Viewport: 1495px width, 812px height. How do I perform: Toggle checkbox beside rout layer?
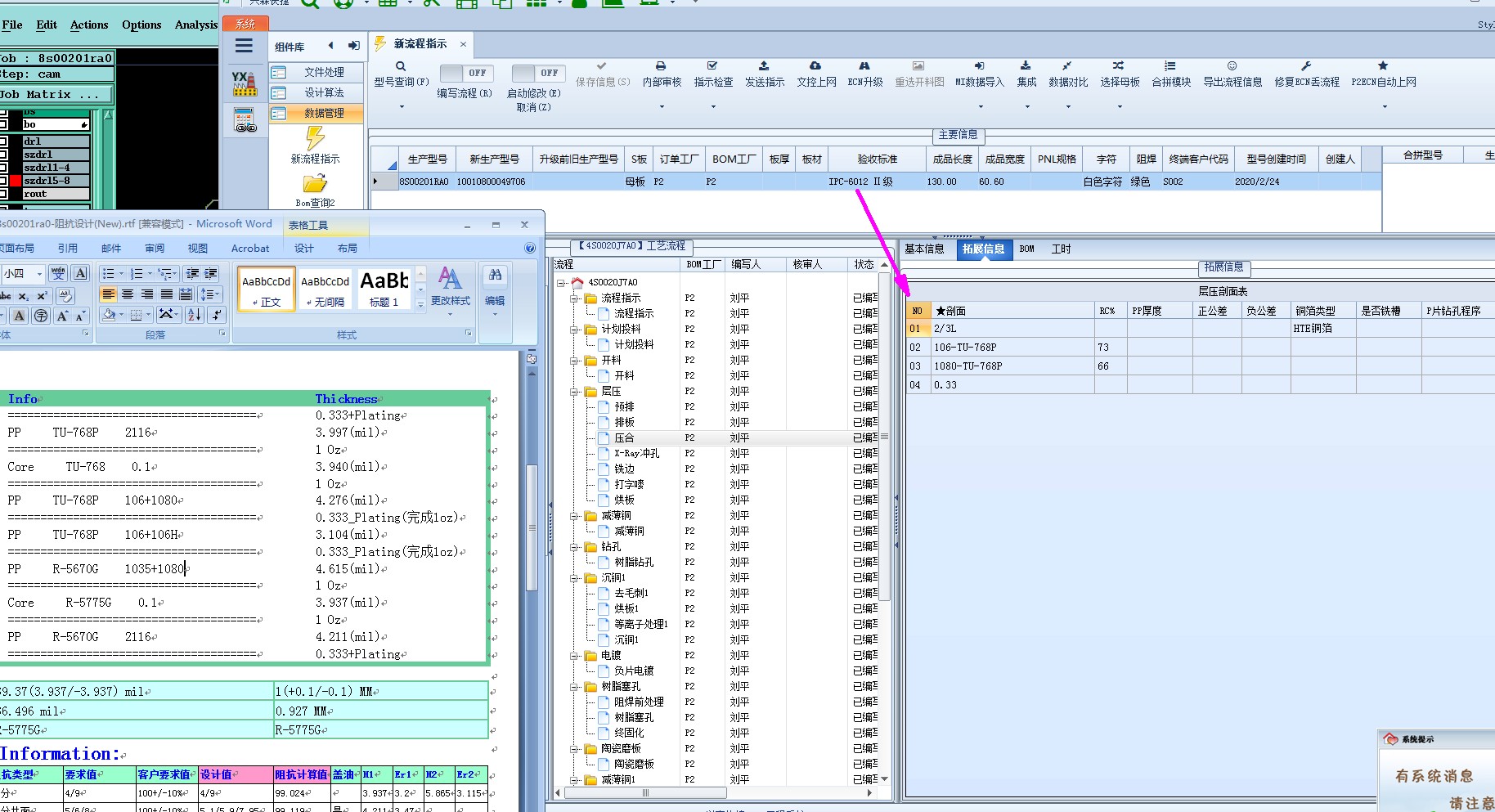tap(4, 194)
